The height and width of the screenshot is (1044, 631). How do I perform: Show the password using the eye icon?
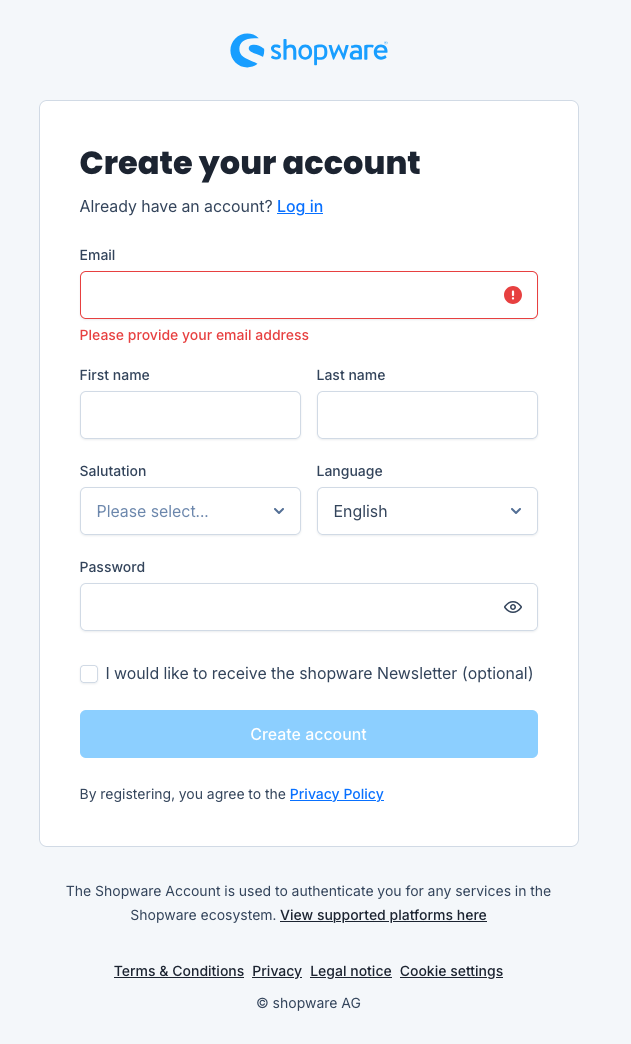tap(512, 606)
